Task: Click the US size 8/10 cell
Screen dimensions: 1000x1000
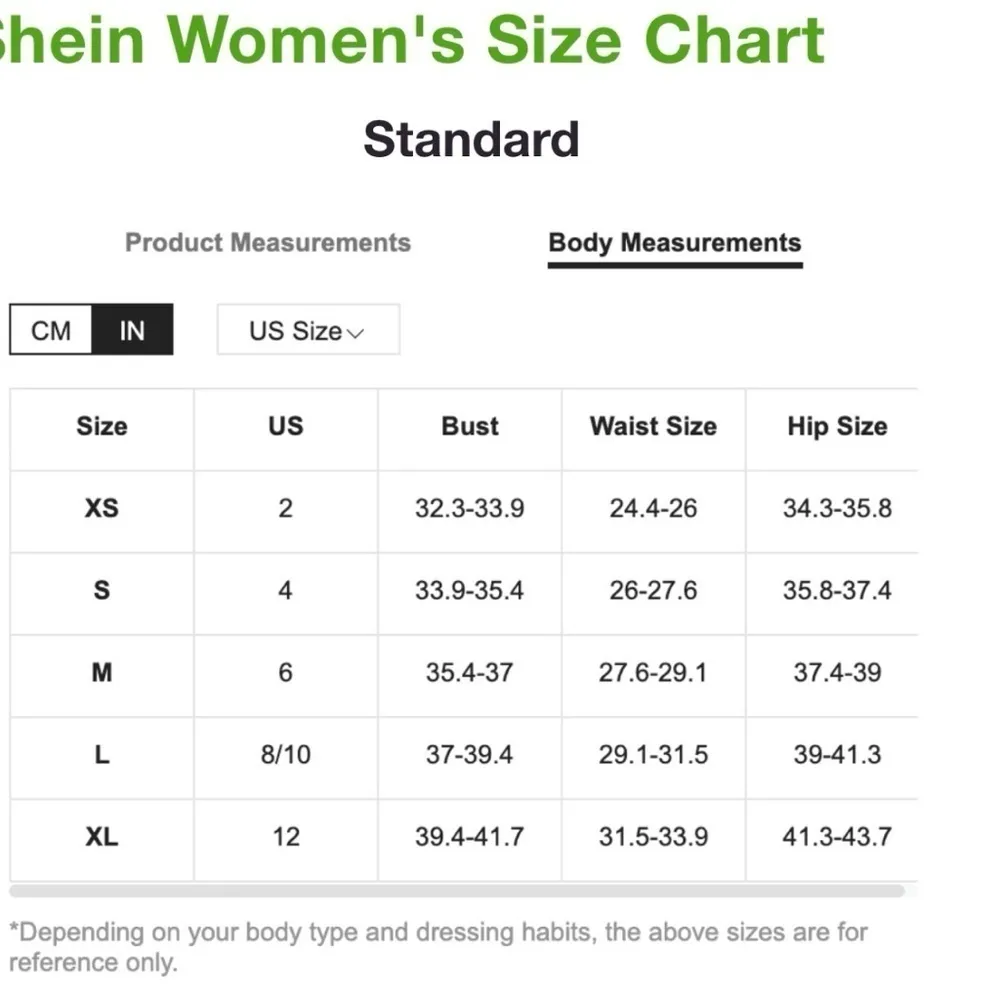Action: (x=286, y=754)
